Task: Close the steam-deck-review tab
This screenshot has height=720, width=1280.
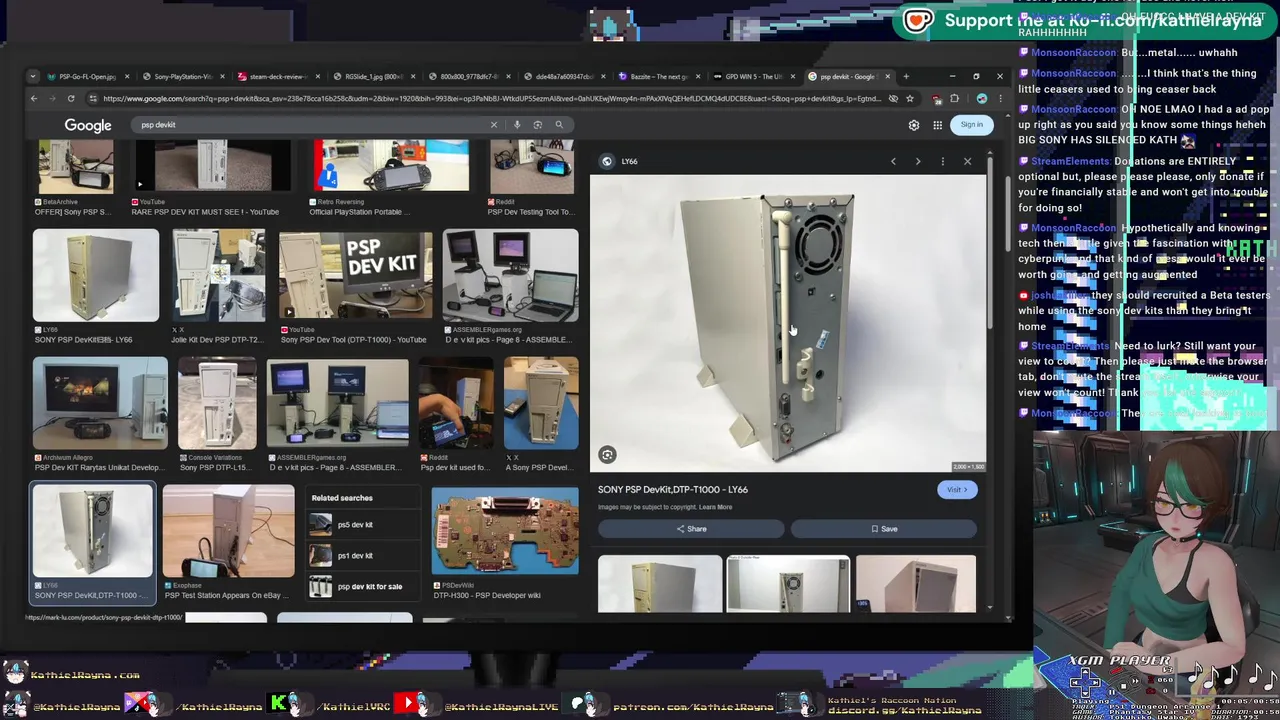Action: pyautogui.click(x=318, y=76)
